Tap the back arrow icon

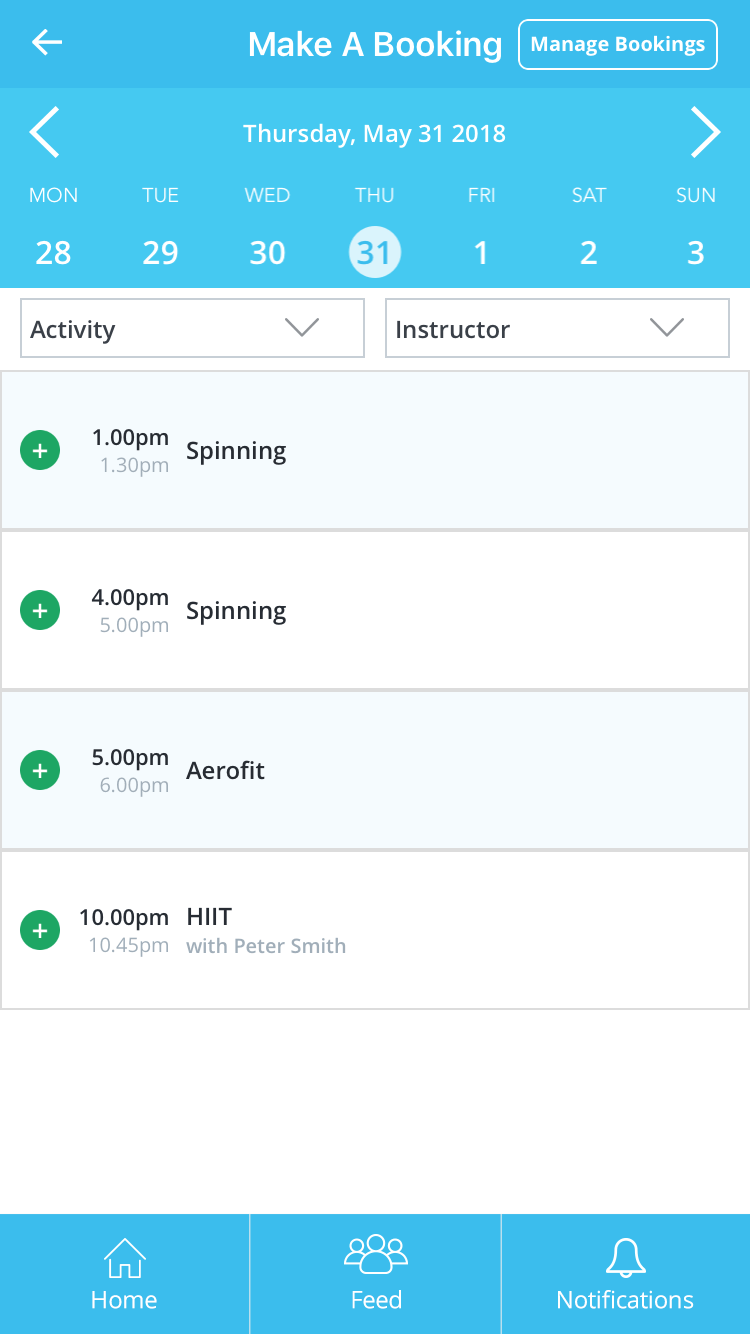[47, 42]
